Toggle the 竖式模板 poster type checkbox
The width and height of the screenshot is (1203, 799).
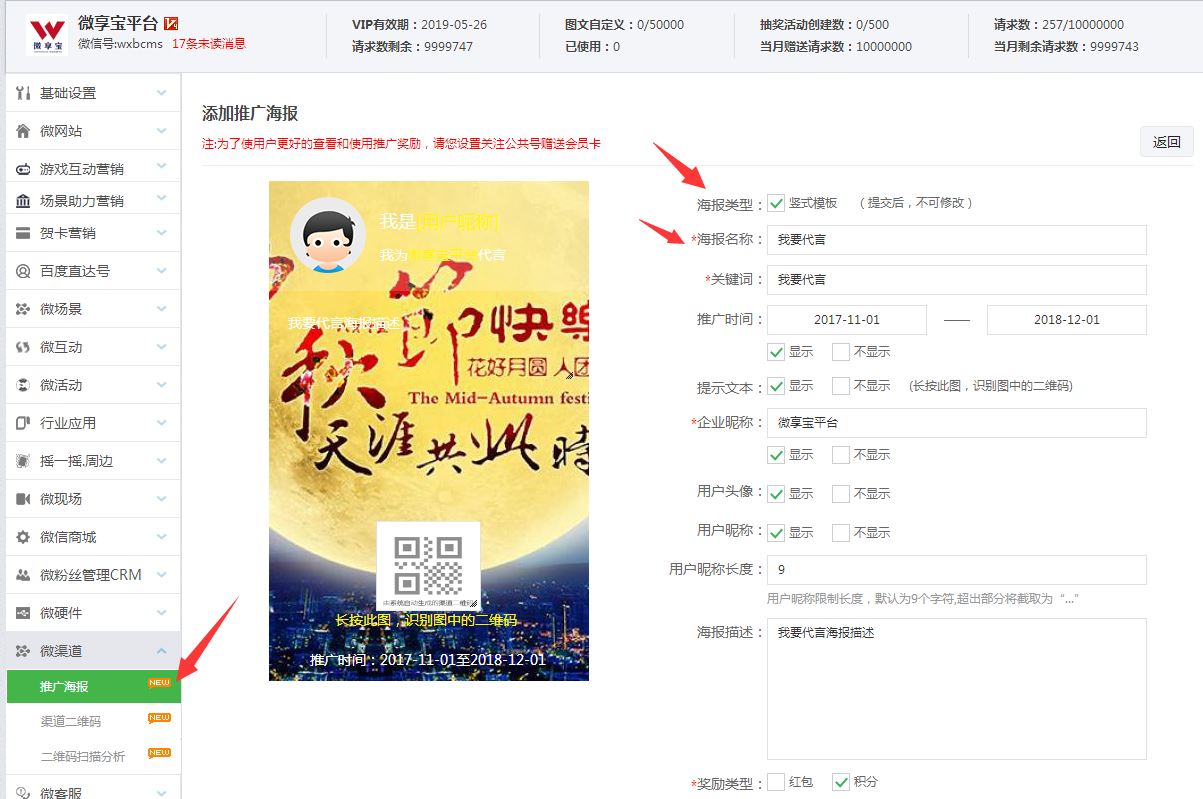tap(776, 203)
